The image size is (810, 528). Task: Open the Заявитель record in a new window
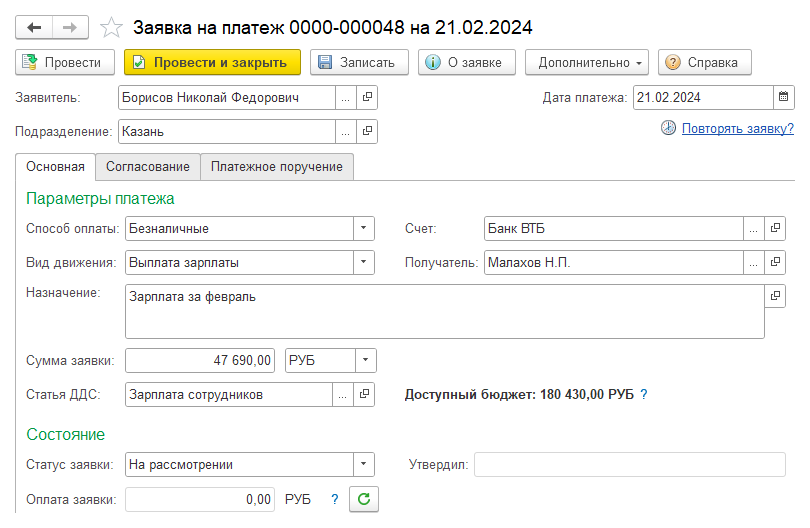tap(367, 98)
